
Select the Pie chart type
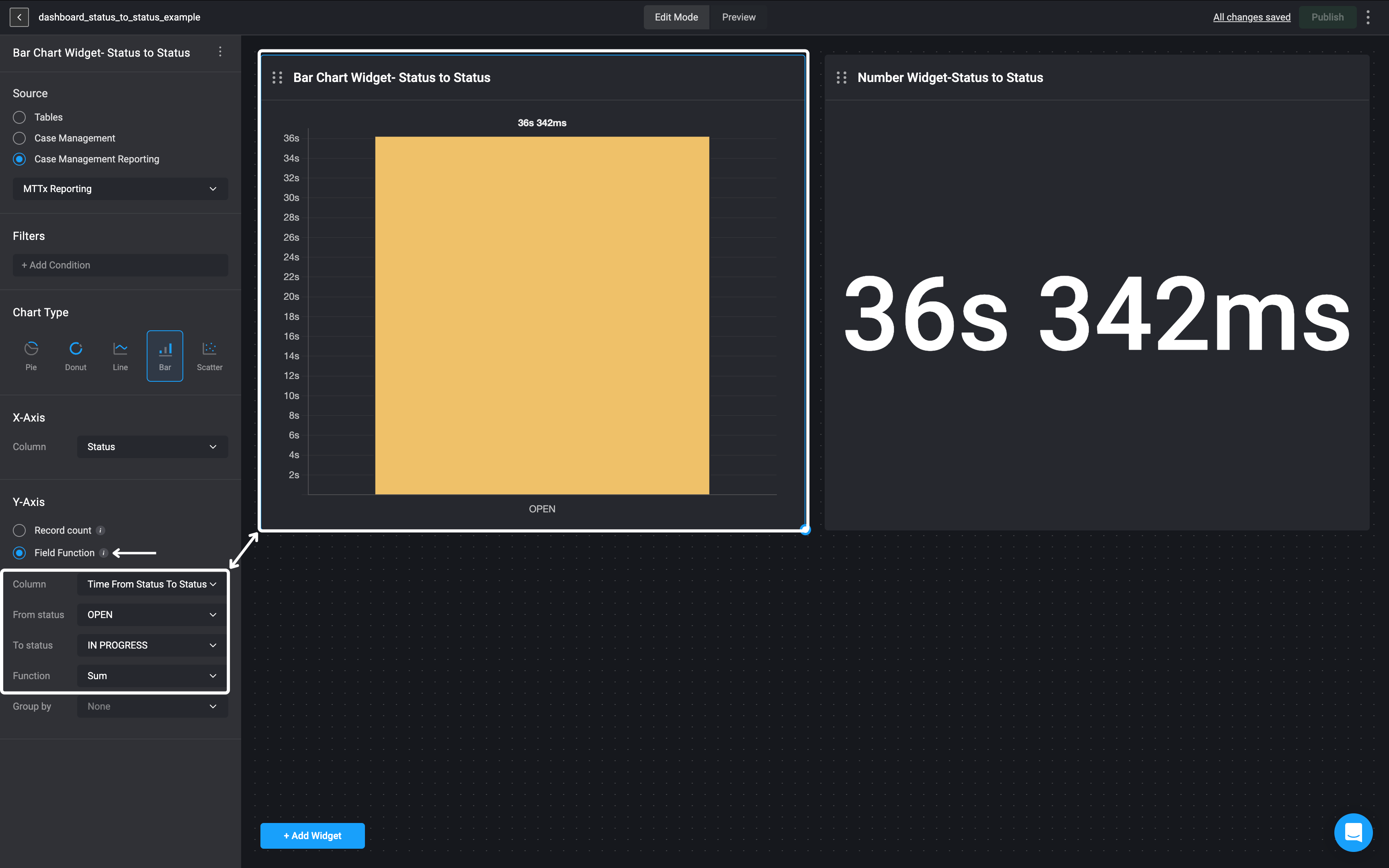coord(31,356)
